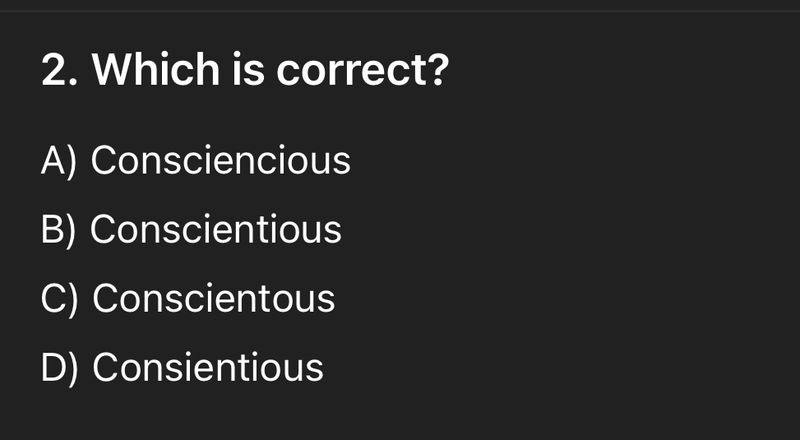Click the letter label "C)"
This screenshot has width=800, height=440.
tap(59, 299)
